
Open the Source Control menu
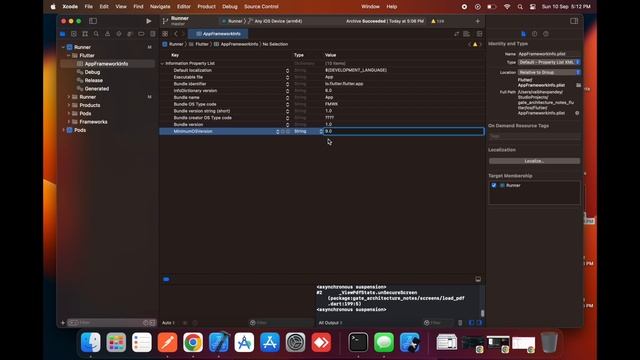coord(261,7)
